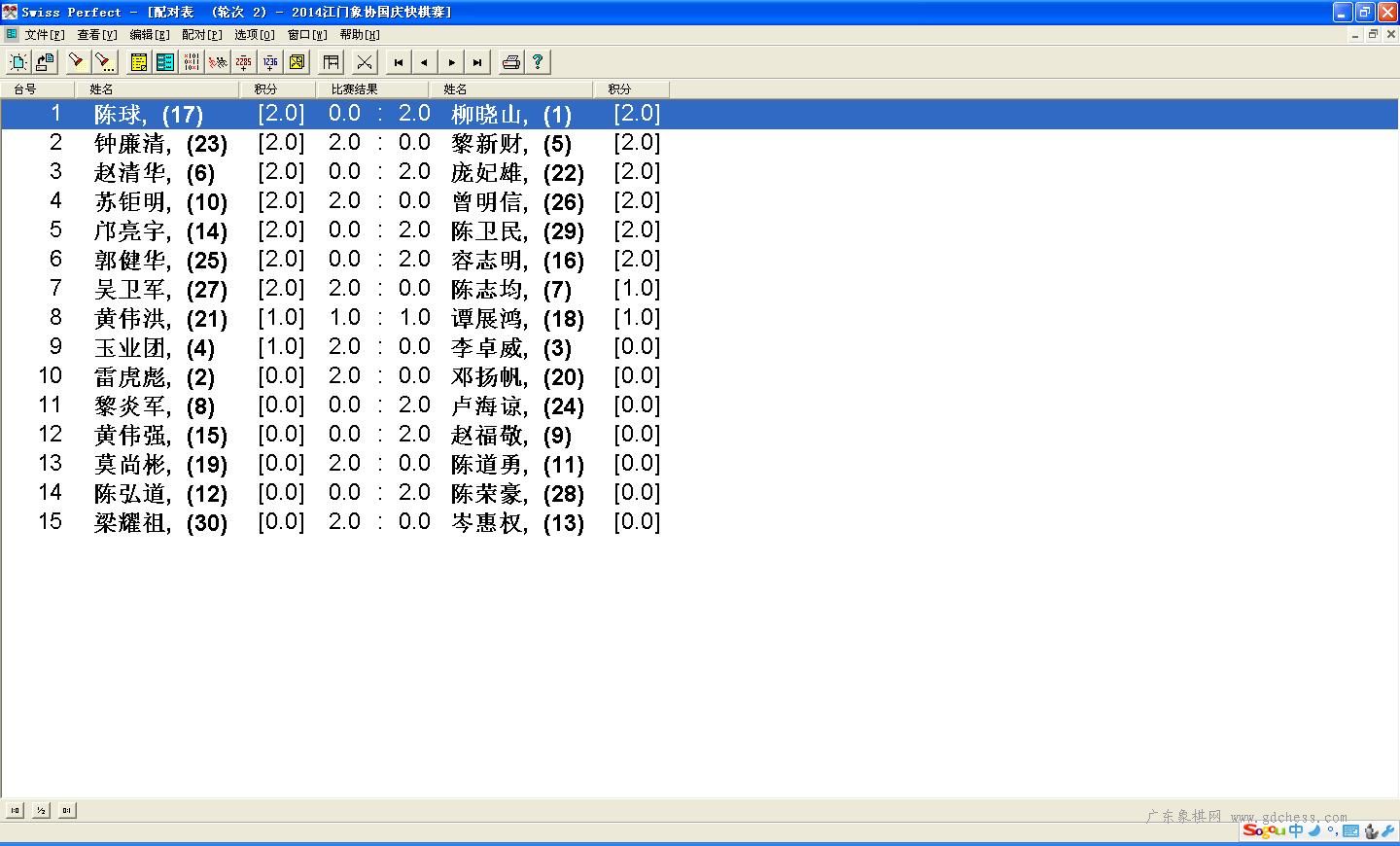
Task: Click the flashlight search icon with ellipsis
Action: [x=104, y=62]
